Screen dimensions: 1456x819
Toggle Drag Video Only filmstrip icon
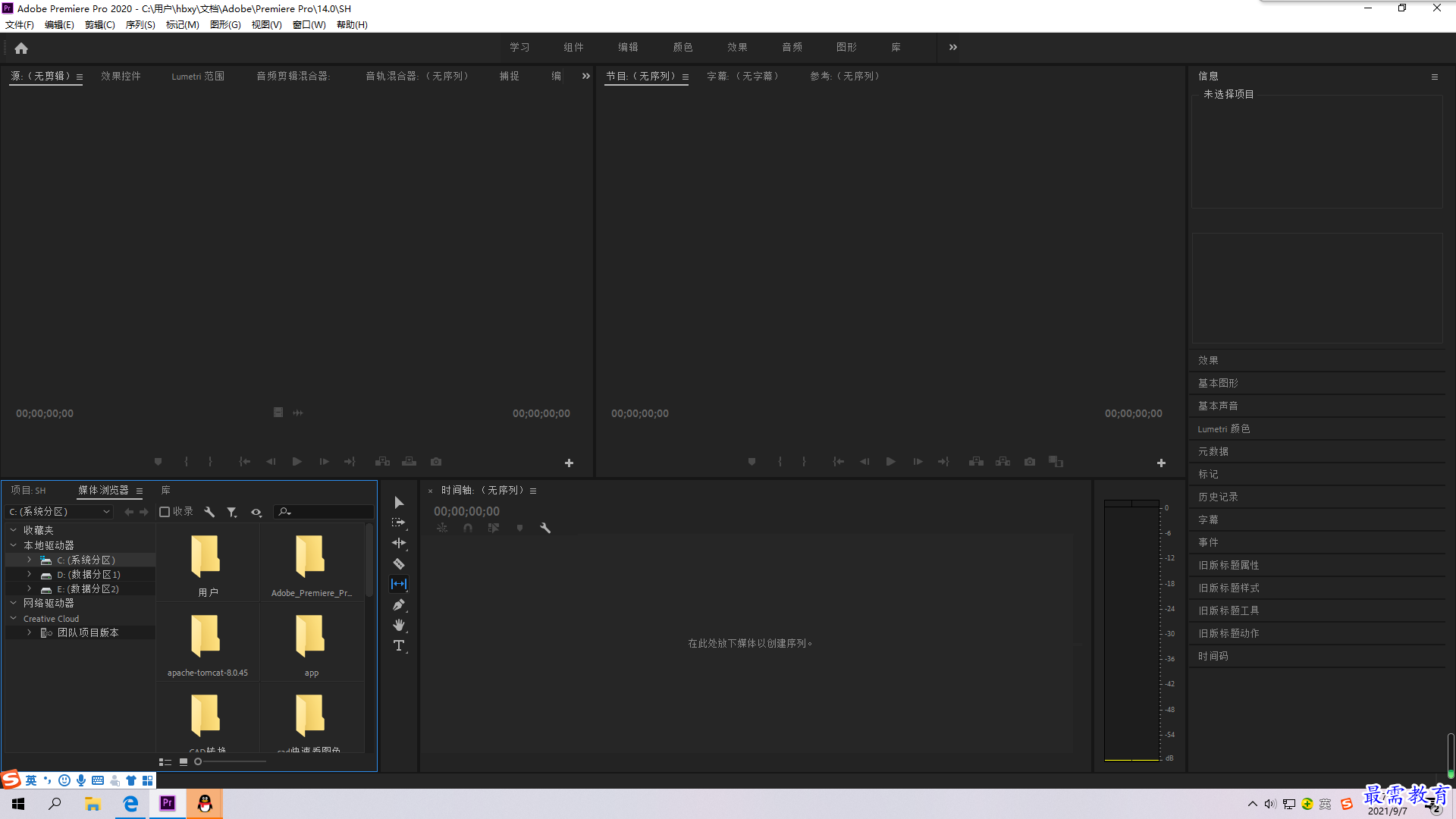point(278,413)
